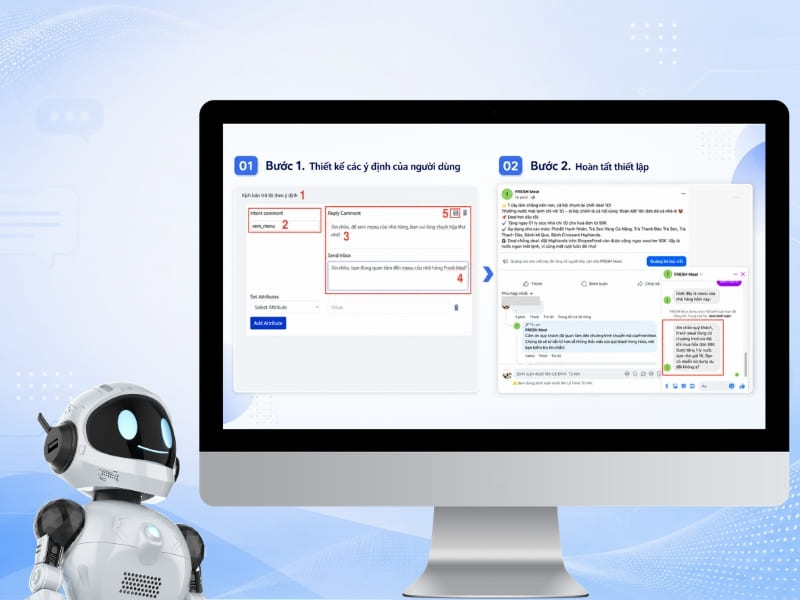Click the emoji icon in Messenger input
Screen dimensions: 800x600
731,386
